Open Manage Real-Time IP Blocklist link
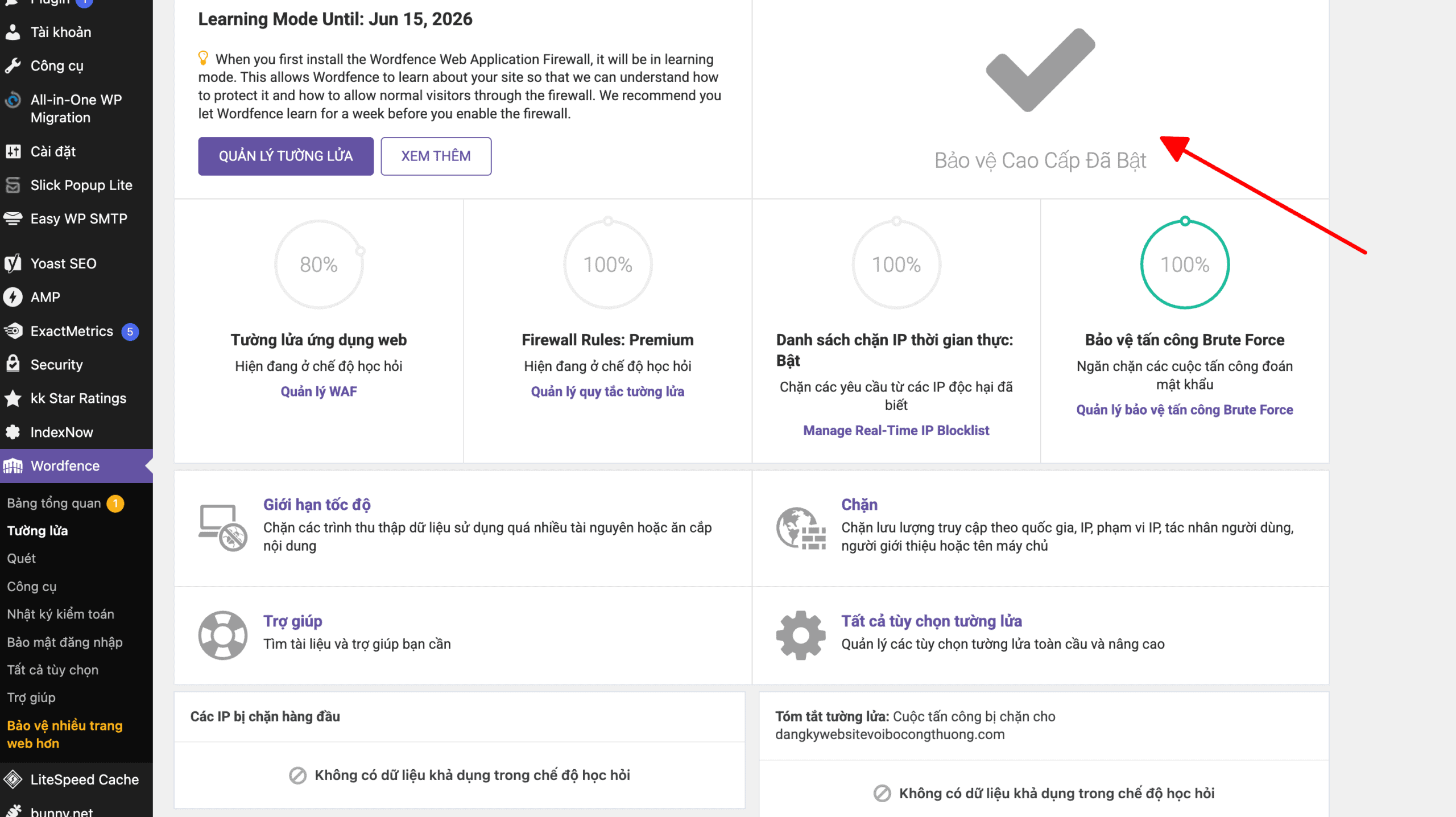This screenshot has width=1456, height=817. coord(896,430)
